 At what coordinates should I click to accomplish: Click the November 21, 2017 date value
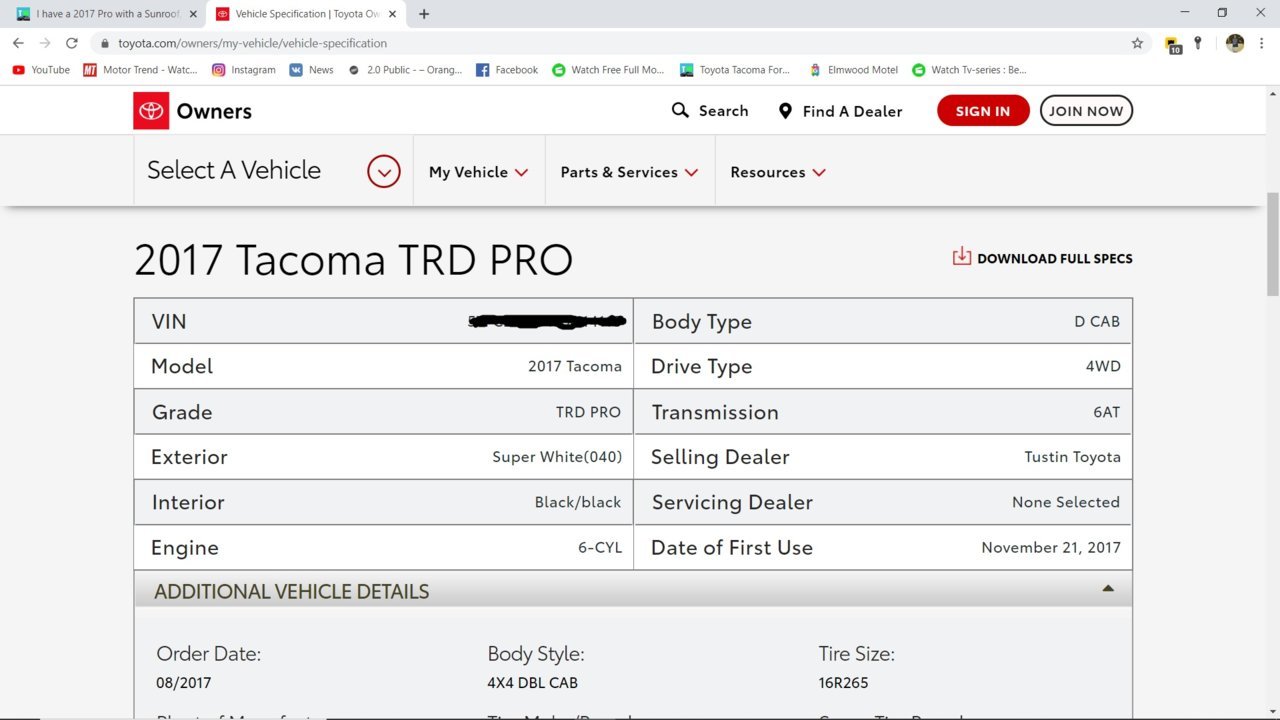point(1051,547)
